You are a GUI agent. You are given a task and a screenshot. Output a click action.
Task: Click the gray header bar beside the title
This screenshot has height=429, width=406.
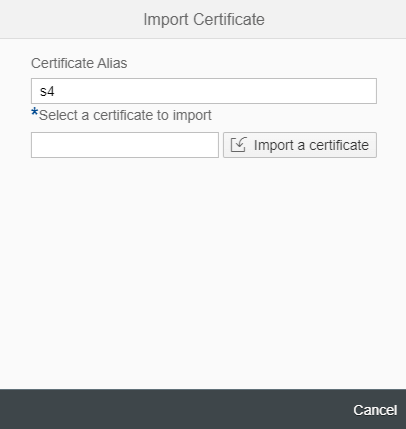333,19
